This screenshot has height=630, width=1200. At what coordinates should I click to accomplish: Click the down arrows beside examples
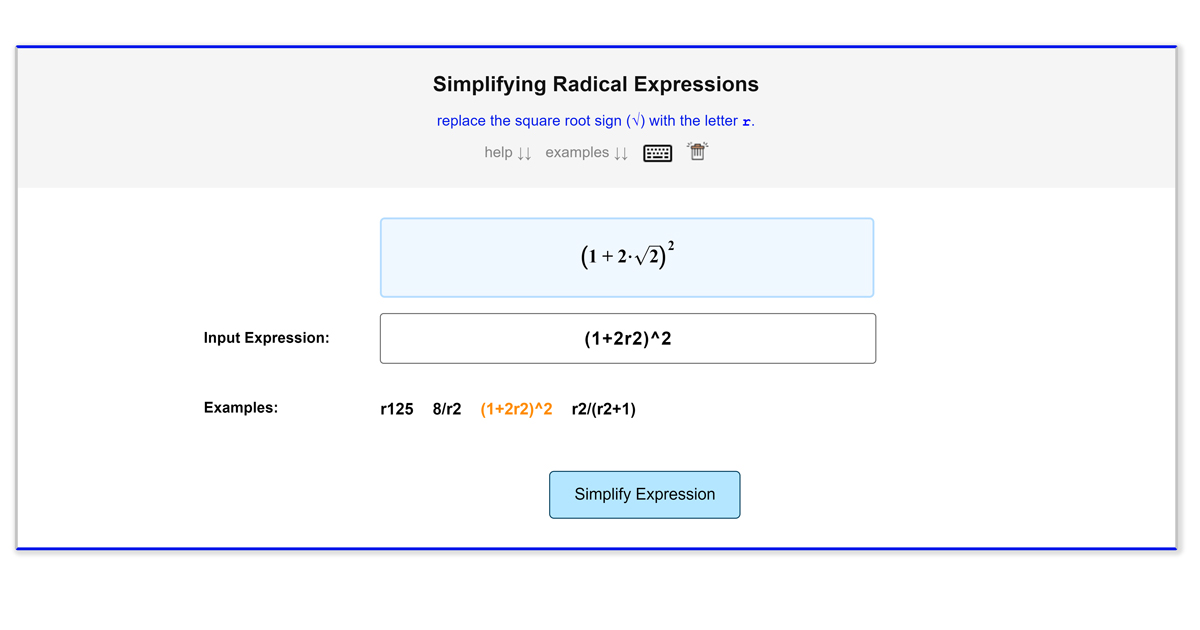pyautogui.click(x=621, y=154)
